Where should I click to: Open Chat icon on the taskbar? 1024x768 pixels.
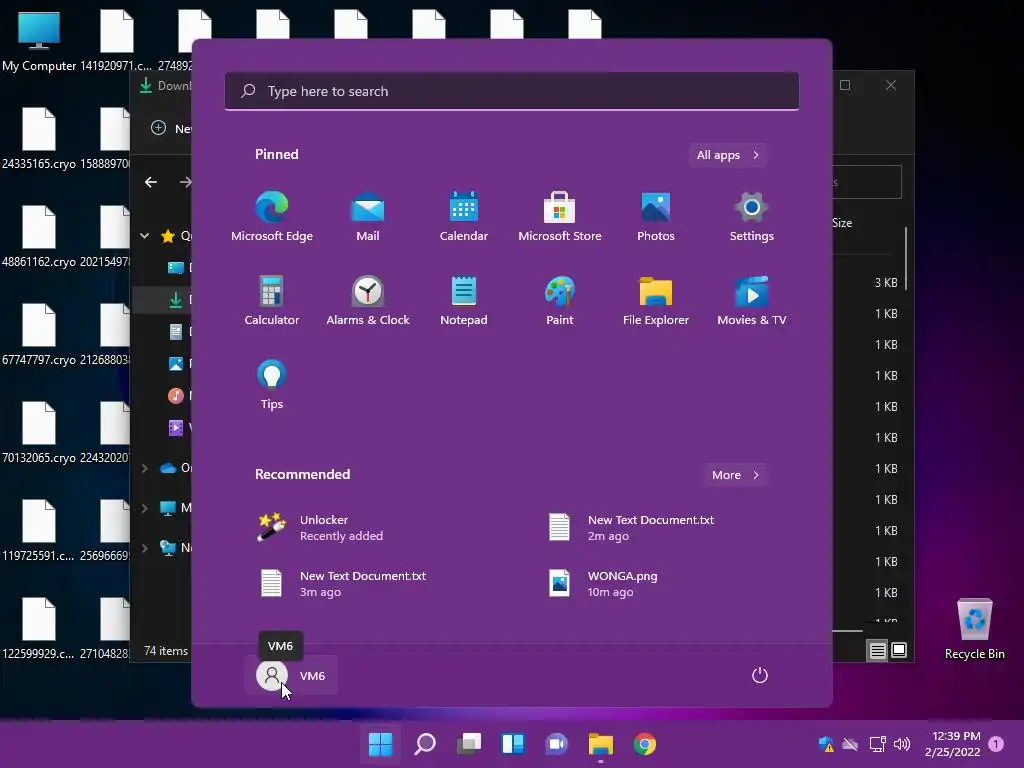pos(556,744)
